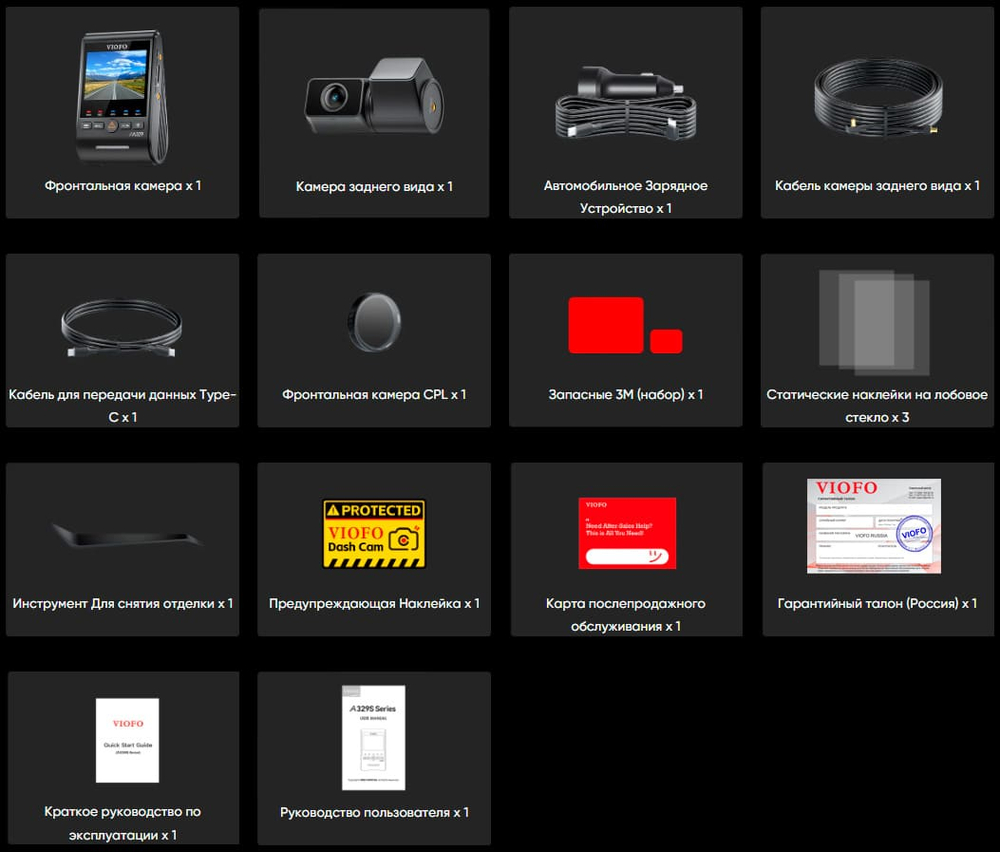Image resolution: width=1000 pixels, height=852 pixels.
Task: Click the car charger adapter image
Action: point(626,102)
